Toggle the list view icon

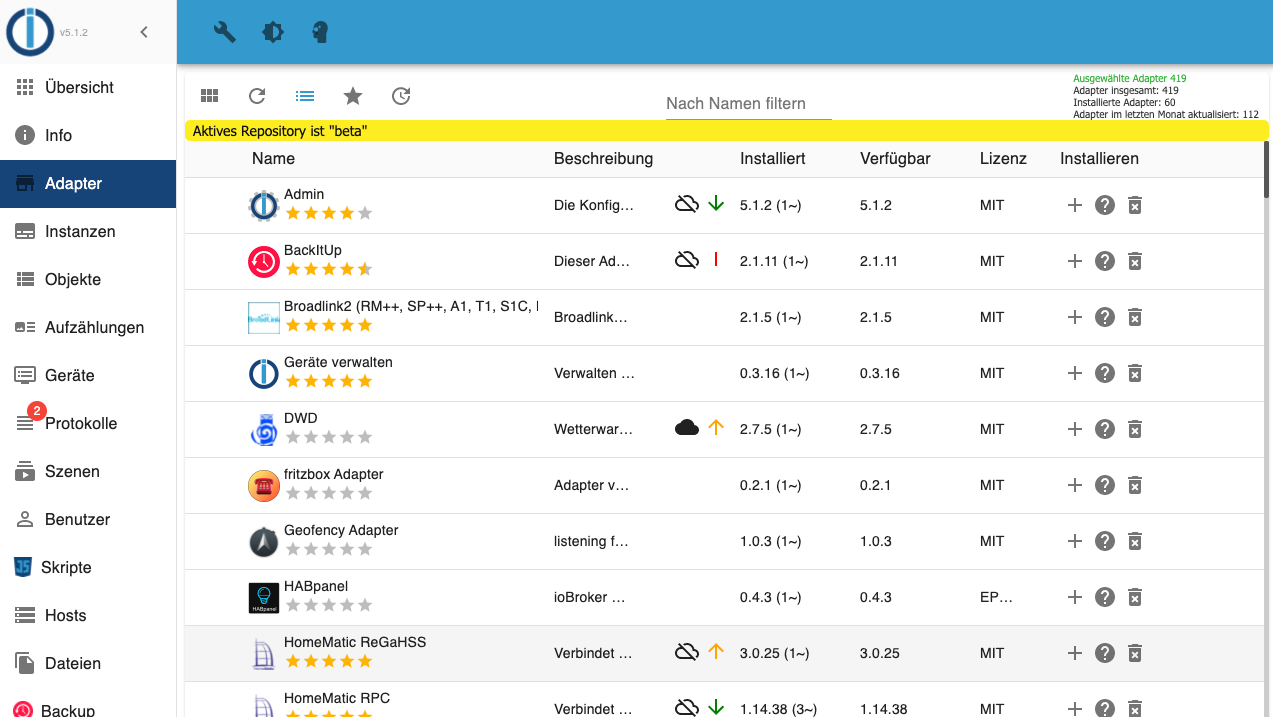305,96
